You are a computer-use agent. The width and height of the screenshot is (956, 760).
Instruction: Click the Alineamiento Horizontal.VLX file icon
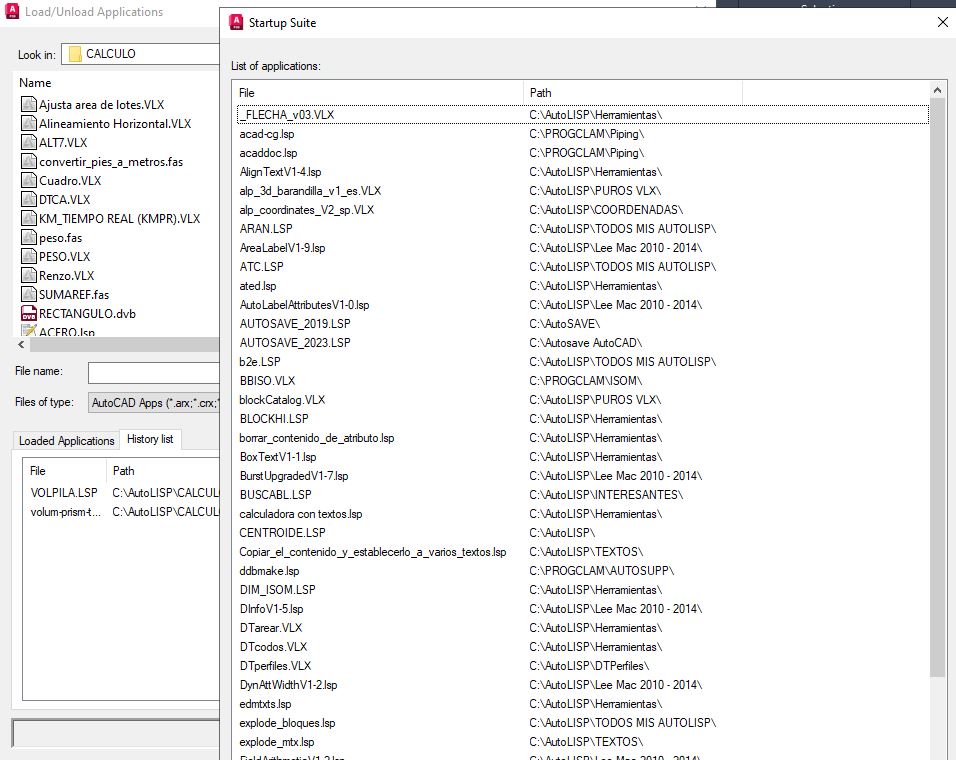point(29,123)
